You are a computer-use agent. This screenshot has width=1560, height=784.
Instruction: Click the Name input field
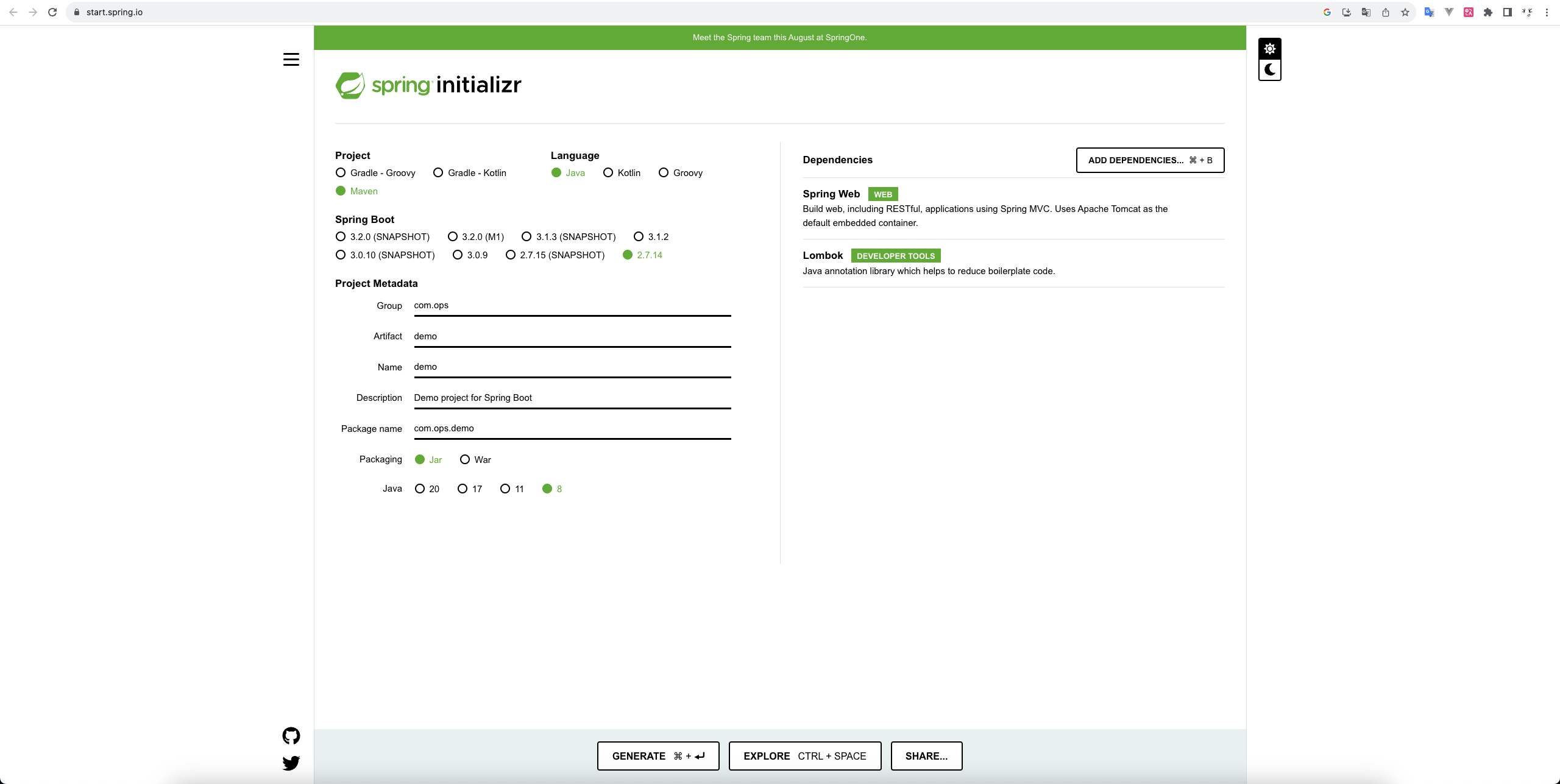pyautogui.click(x=572, y=367)
